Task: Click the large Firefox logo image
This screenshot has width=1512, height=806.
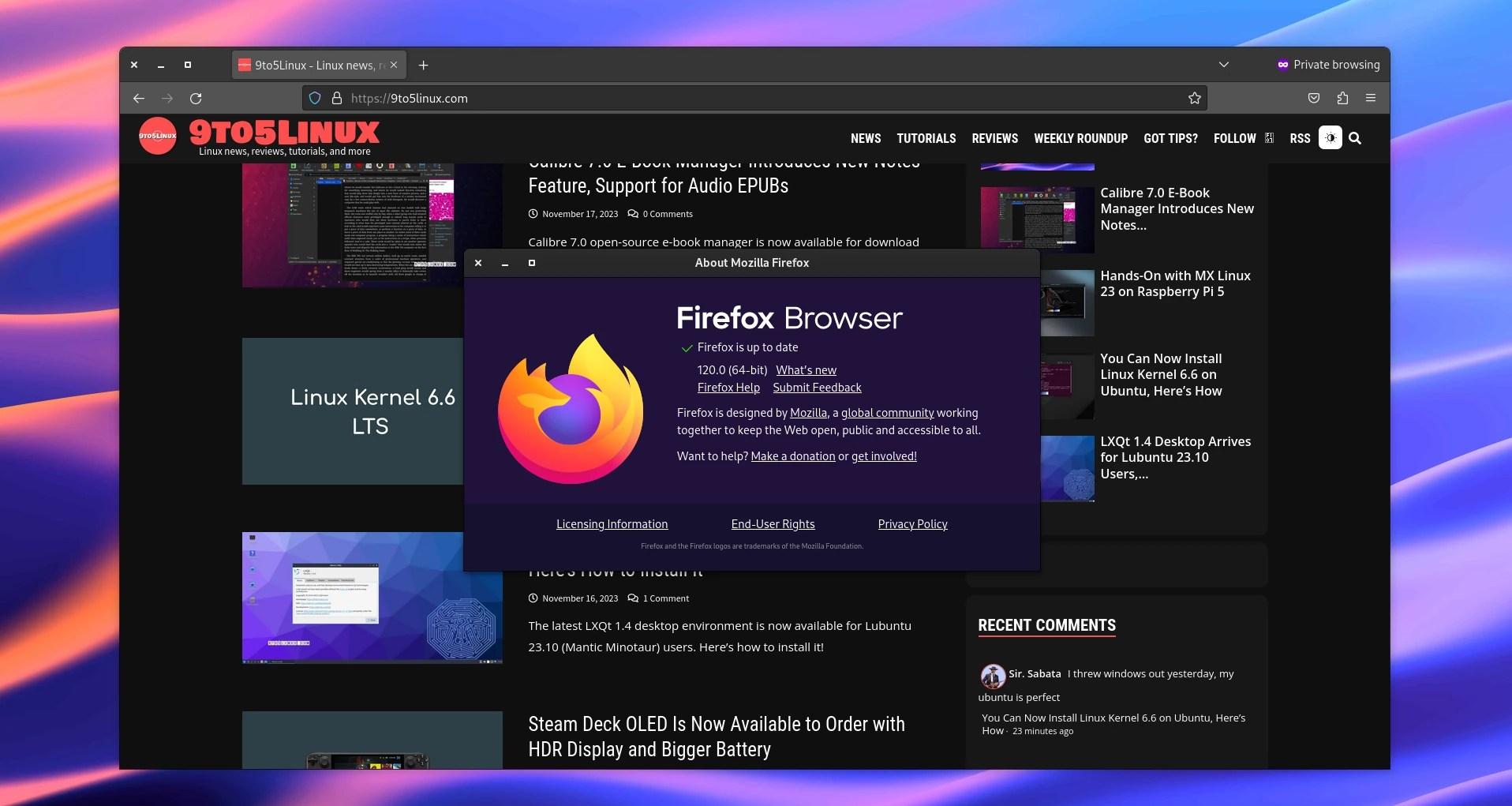Action: pyautogui.click(x=571, y=409)
